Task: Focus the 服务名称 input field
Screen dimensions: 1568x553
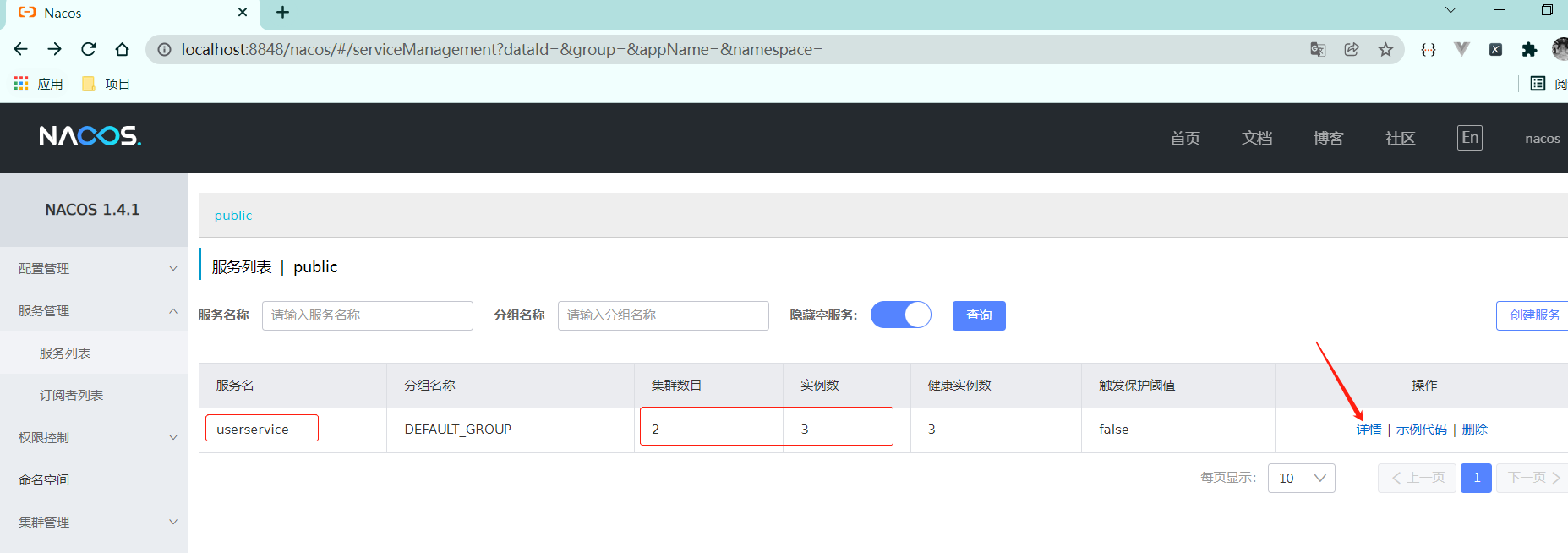Action: coord(368,315)
